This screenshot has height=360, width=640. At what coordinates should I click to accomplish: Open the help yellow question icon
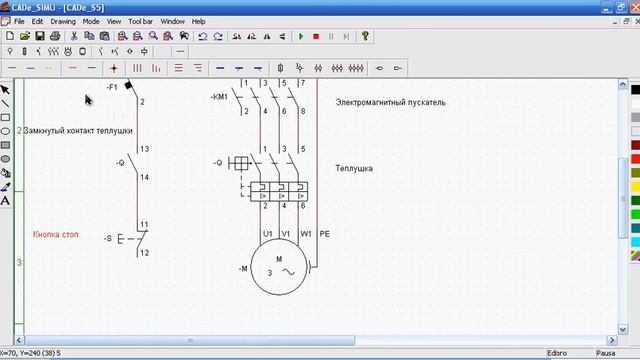coord(365,36)
